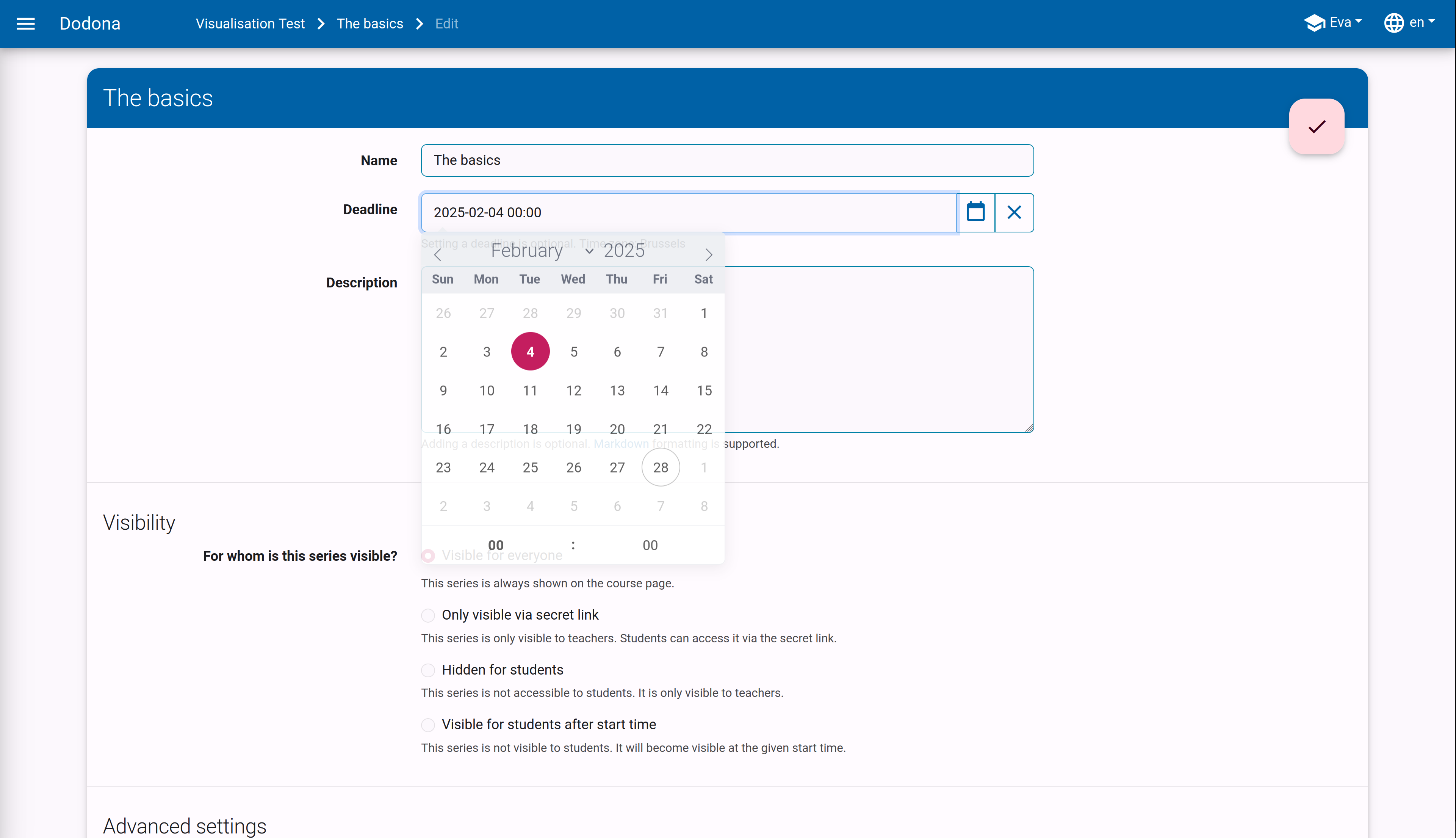This screenshot has height=838, width=1456.
Task: Click the Name input field
Action: point(727,160)
